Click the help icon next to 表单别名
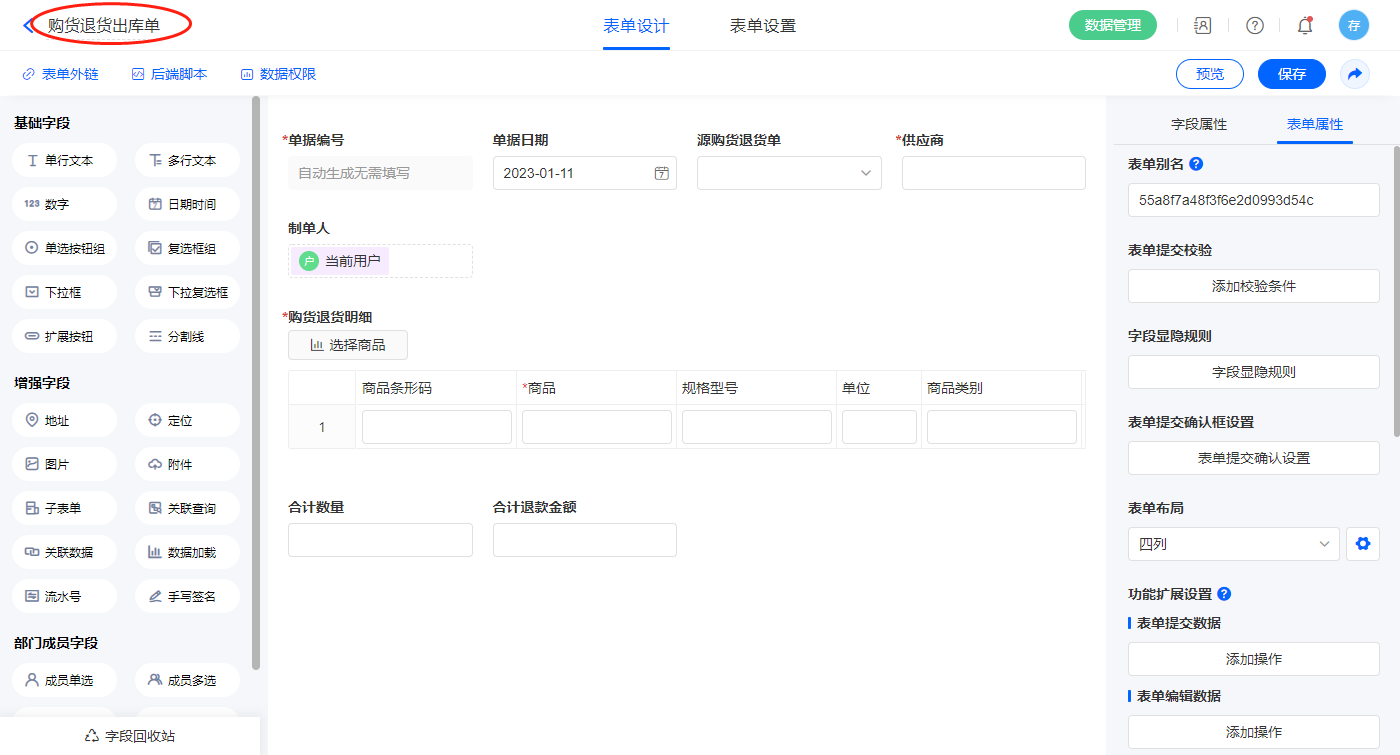This screenshot has height=755, width=1400. click(1196, 164)
